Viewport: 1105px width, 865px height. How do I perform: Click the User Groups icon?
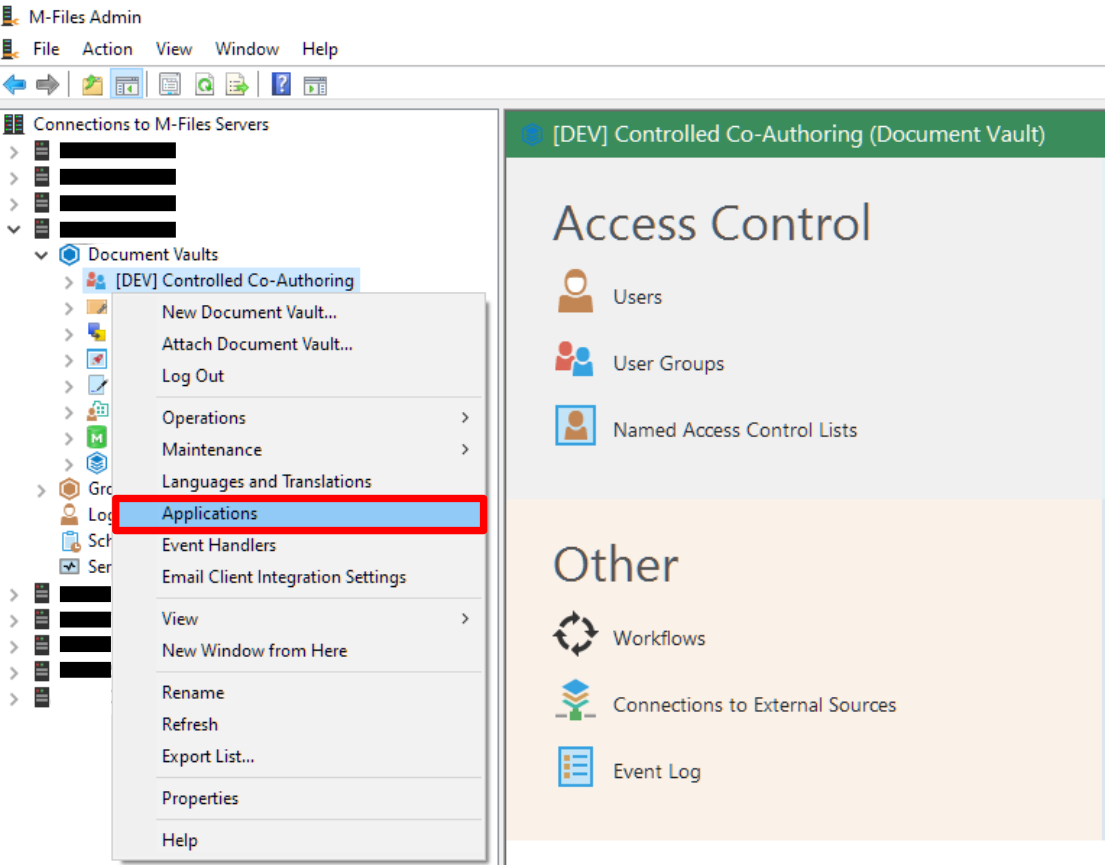pos(574,359)
